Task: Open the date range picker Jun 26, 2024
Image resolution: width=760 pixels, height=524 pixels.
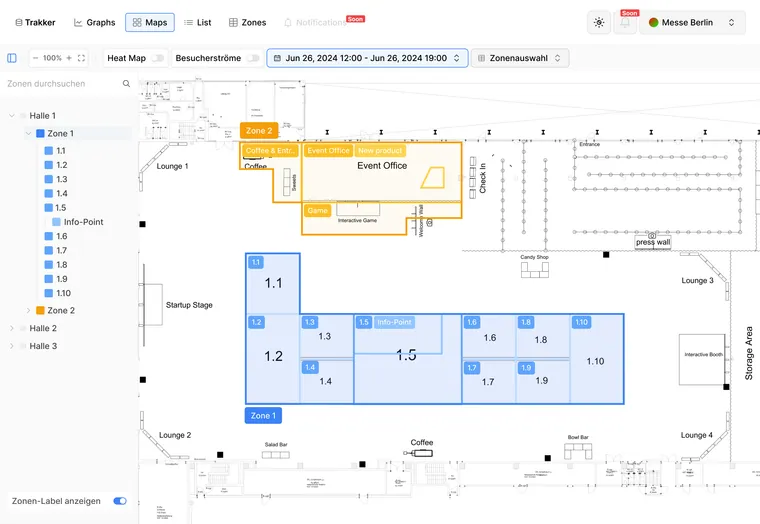Action: click(x=367, y=58)
